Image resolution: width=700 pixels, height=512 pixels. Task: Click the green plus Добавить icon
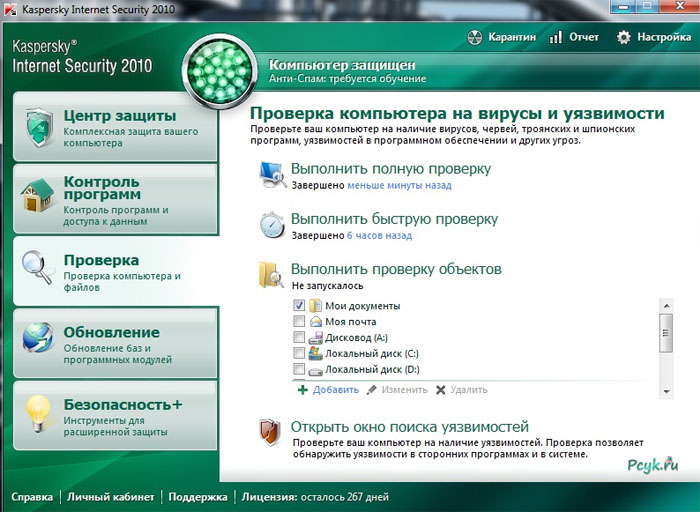tap(303, 390)
